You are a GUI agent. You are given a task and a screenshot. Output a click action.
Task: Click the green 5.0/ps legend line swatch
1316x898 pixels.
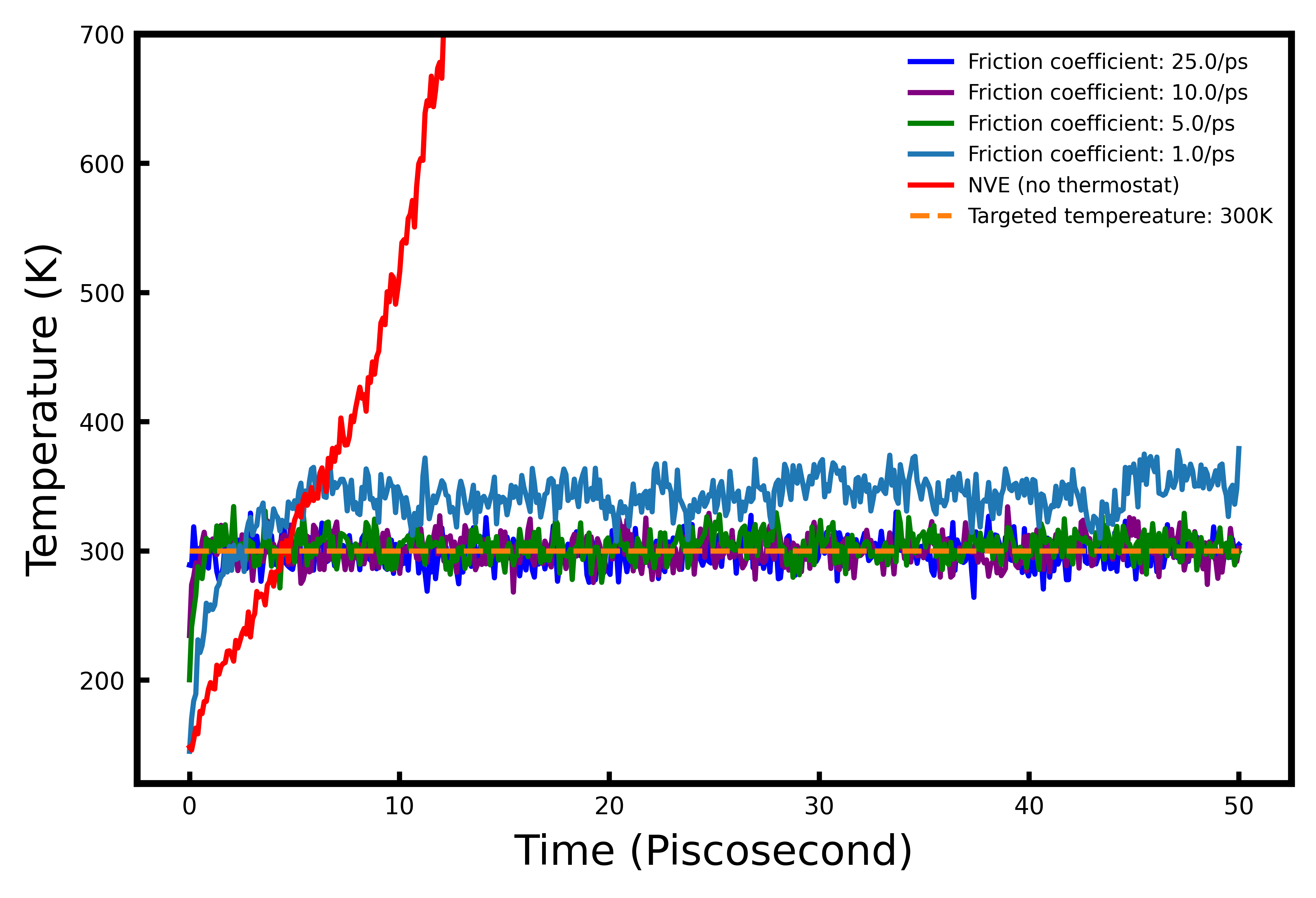click(x=930, y=123)
